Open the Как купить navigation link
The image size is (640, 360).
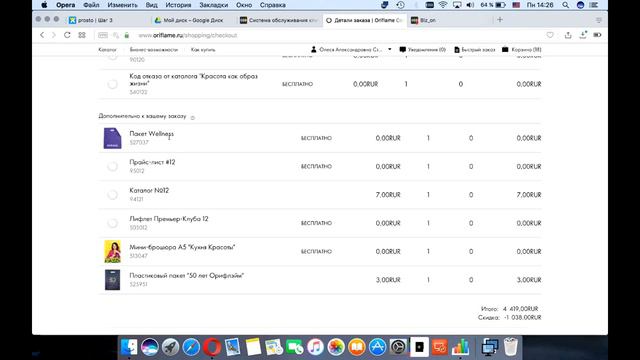(203, 49)
